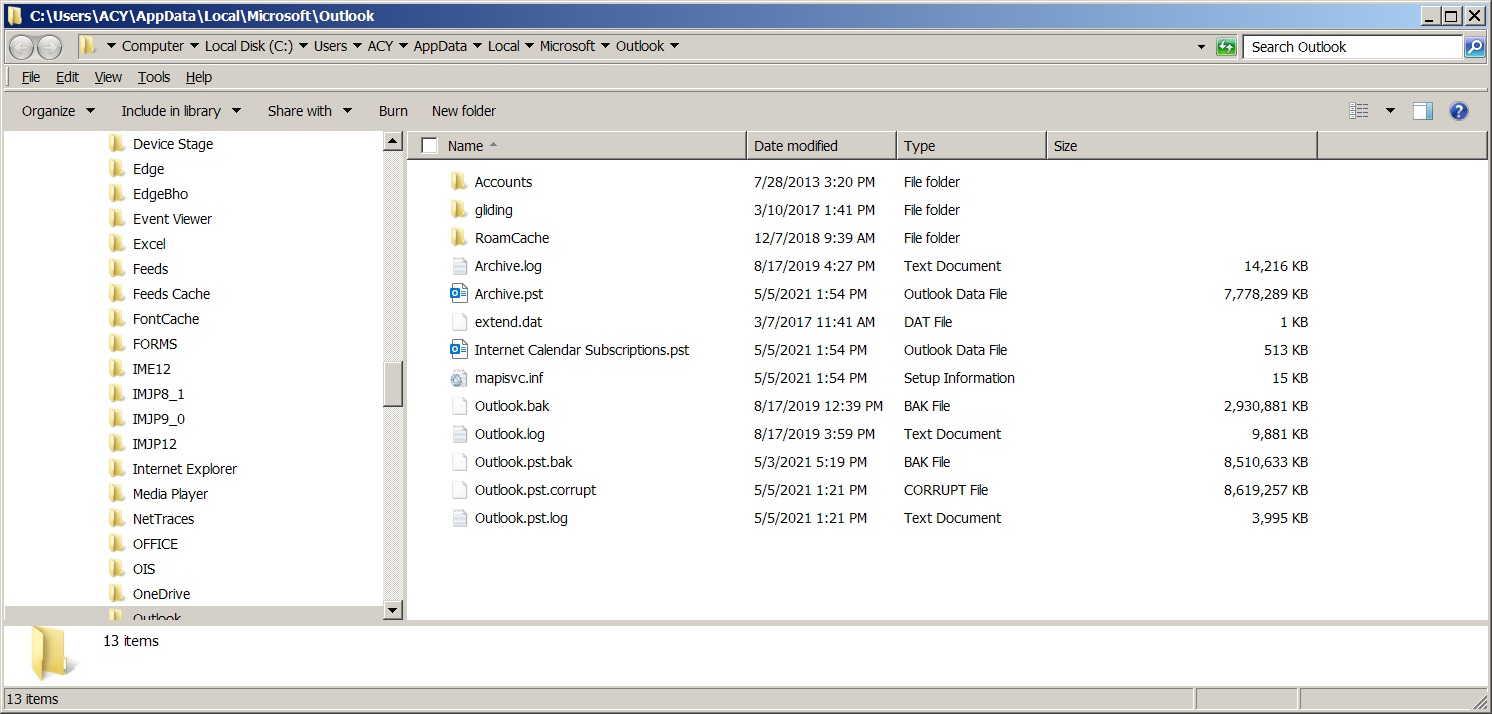1492x714 pixels.
Task: Select the FontCache folder in tree
Action: click(166, 319)
